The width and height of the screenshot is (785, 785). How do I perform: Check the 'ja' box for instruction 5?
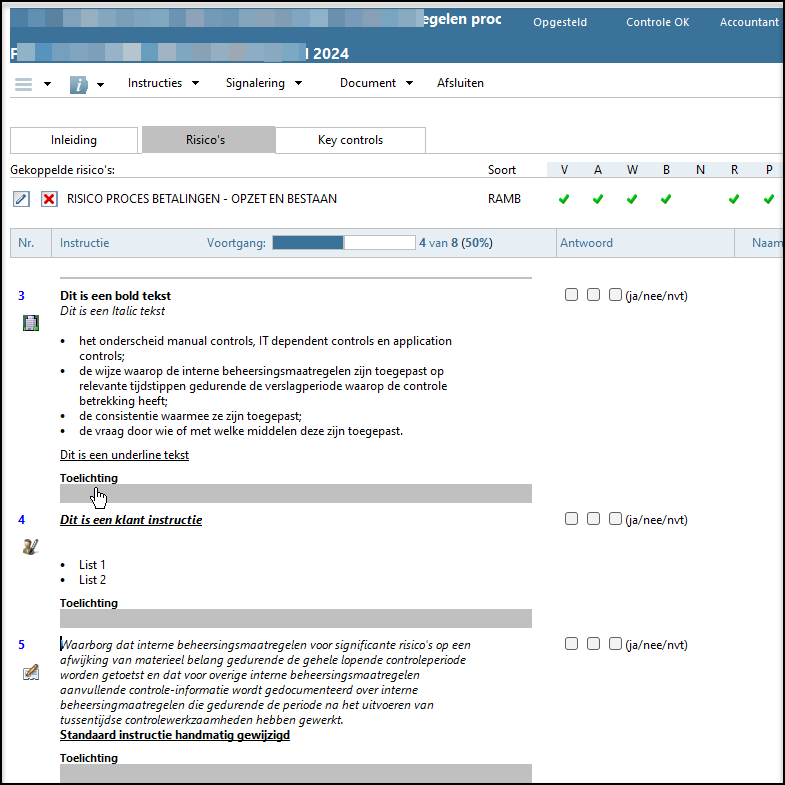coord(571,644)
